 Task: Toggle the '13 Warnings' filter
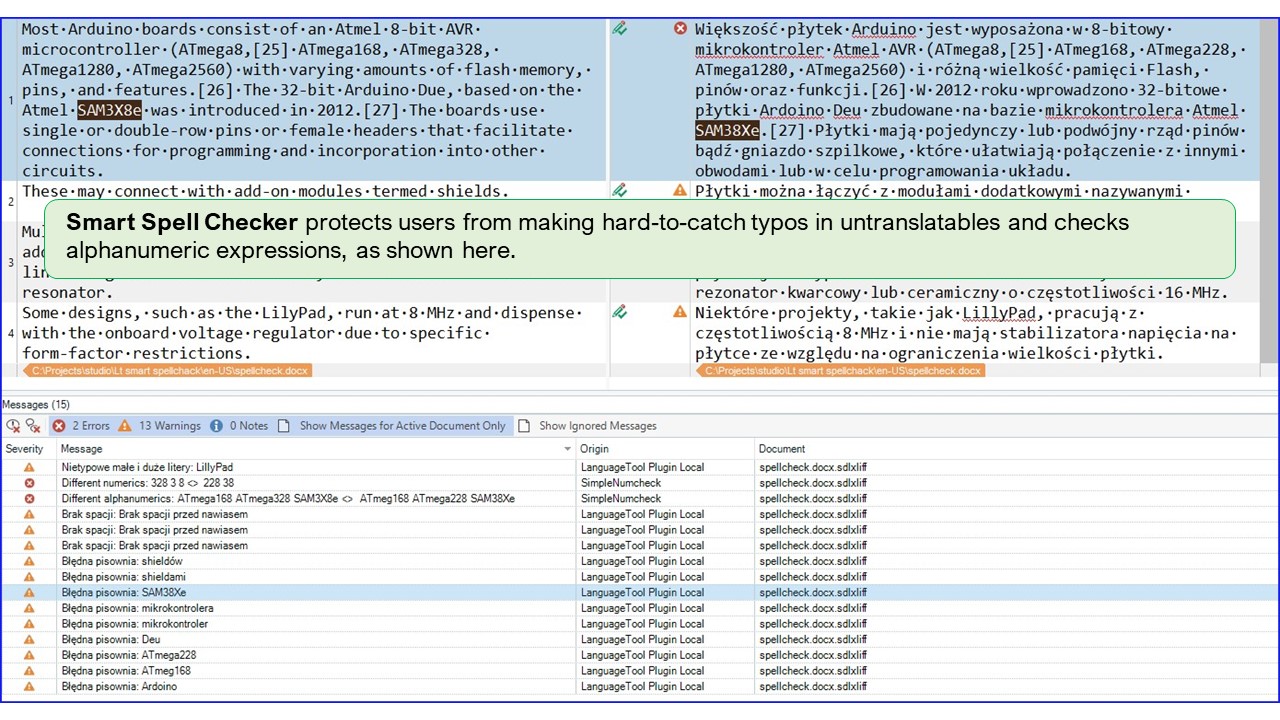[160, 426]
